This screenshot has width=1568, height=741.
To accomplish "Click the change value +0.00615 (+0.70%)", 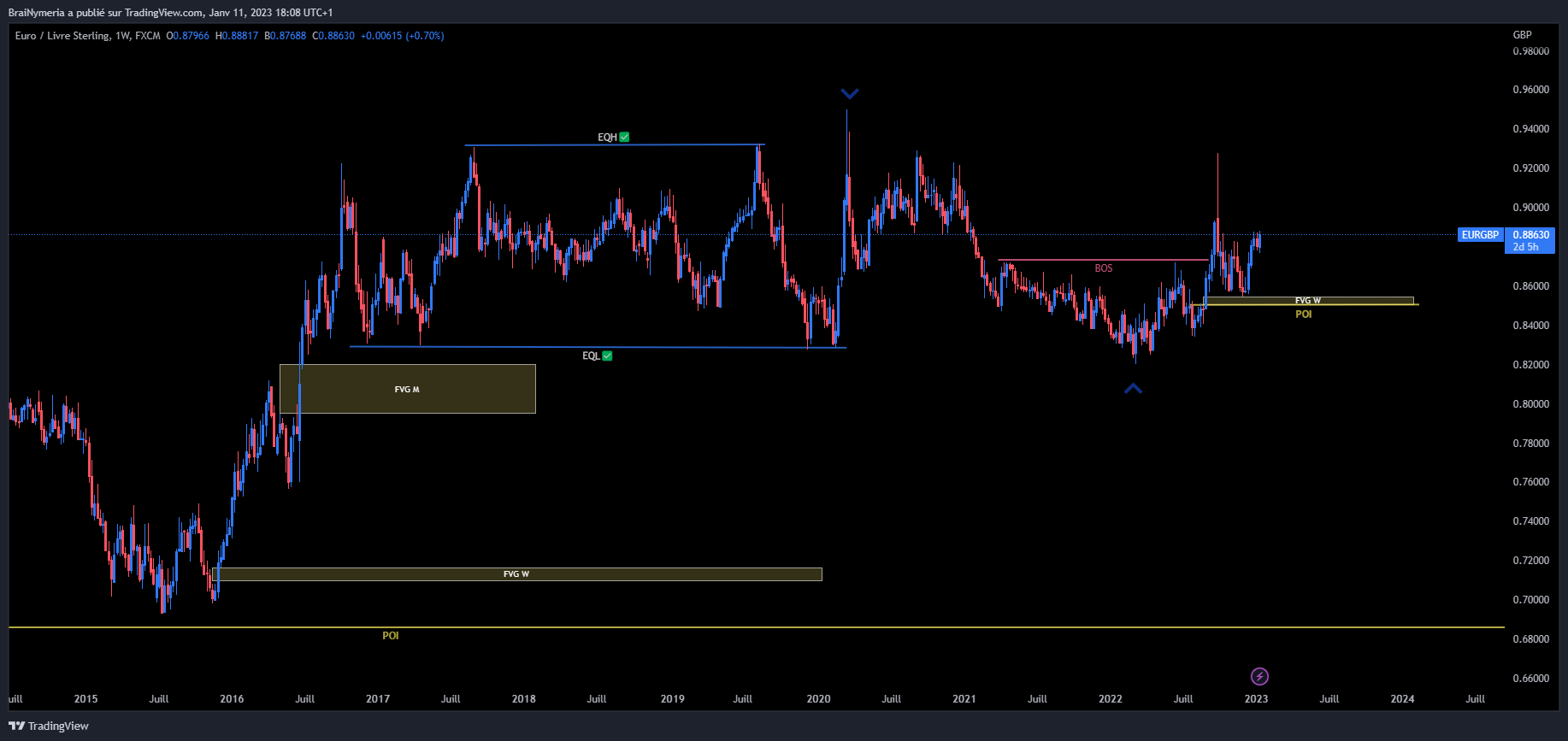I will 403,36.
